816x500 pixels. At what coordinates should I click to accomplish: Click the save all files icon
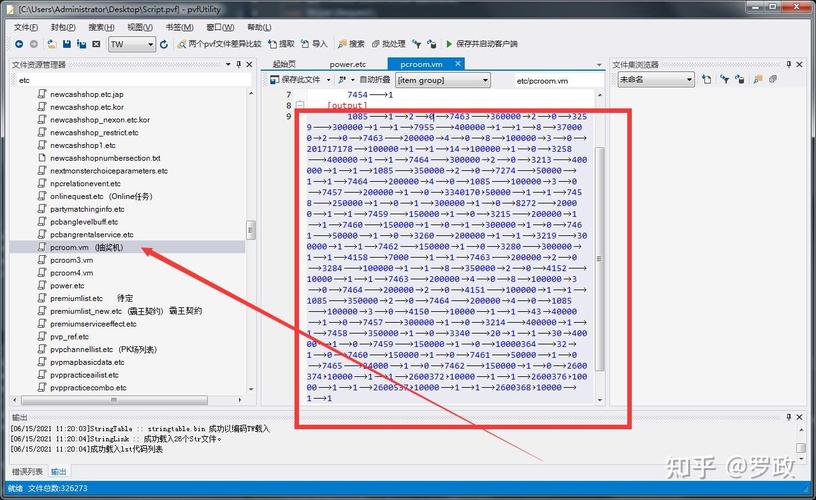coord(82,44)
